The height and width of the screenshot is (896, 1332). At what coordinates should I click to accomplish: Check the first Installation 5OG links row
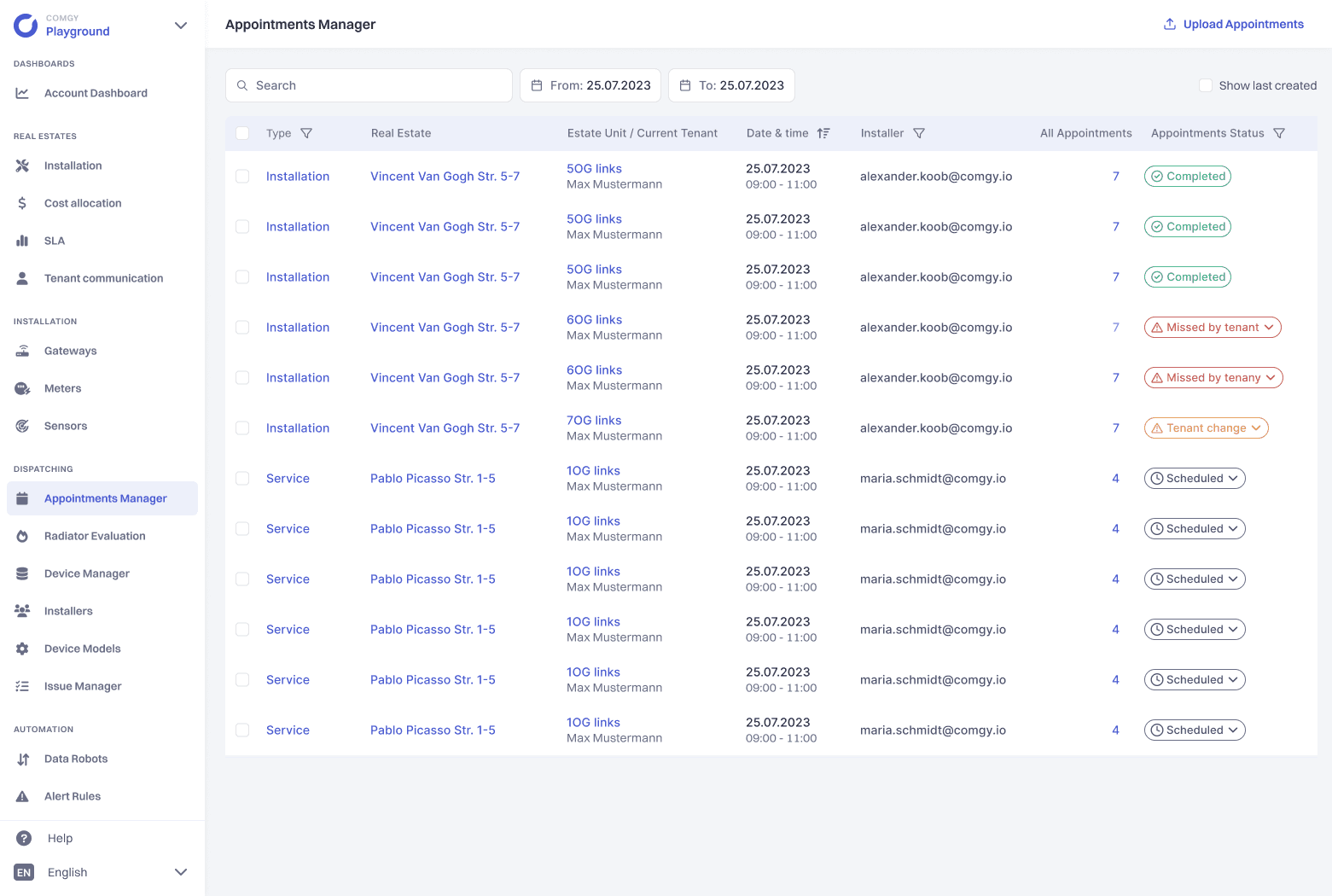(242, 176)
